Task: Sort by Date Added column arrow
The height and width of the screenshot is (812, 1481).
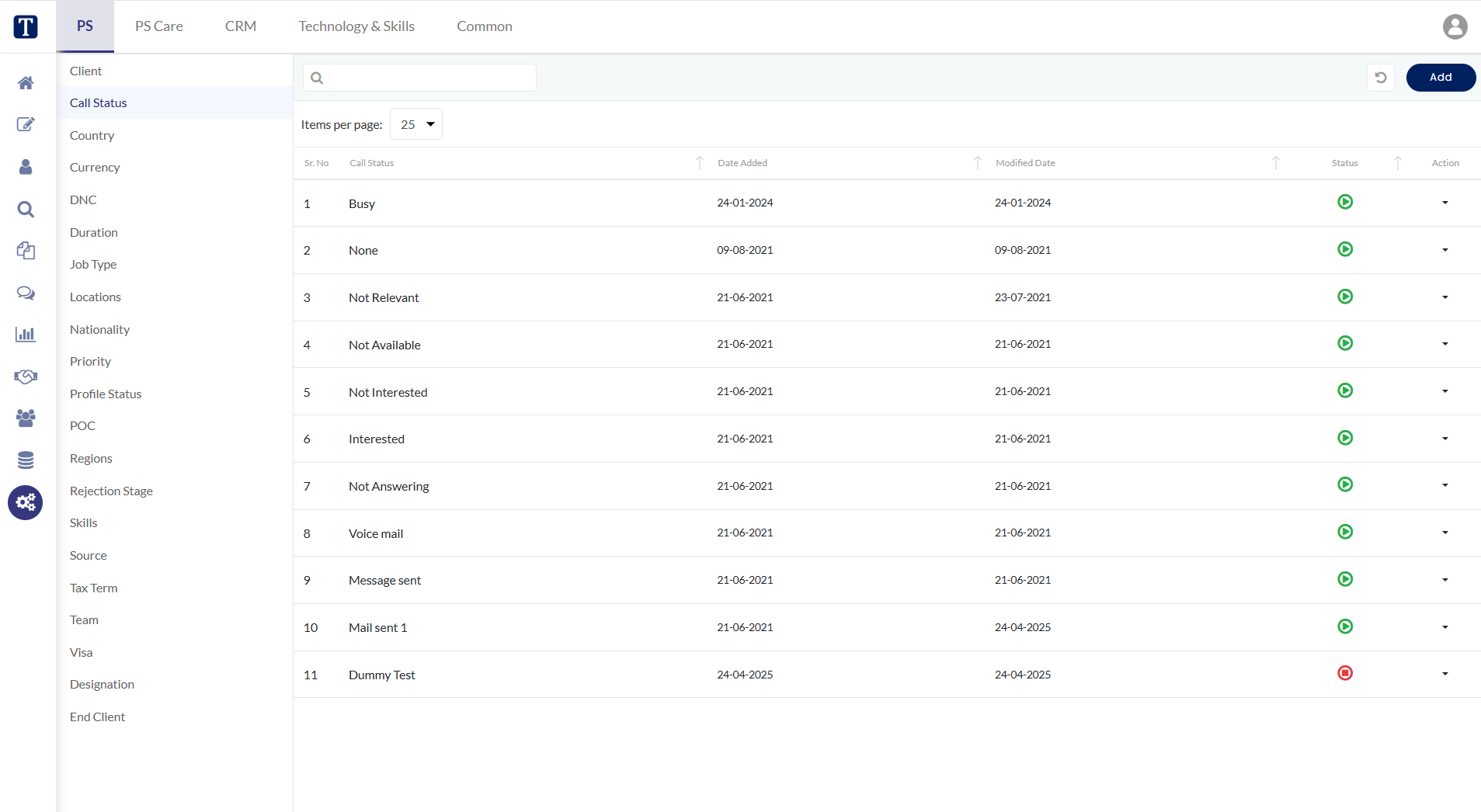Action: pos(978,163)
